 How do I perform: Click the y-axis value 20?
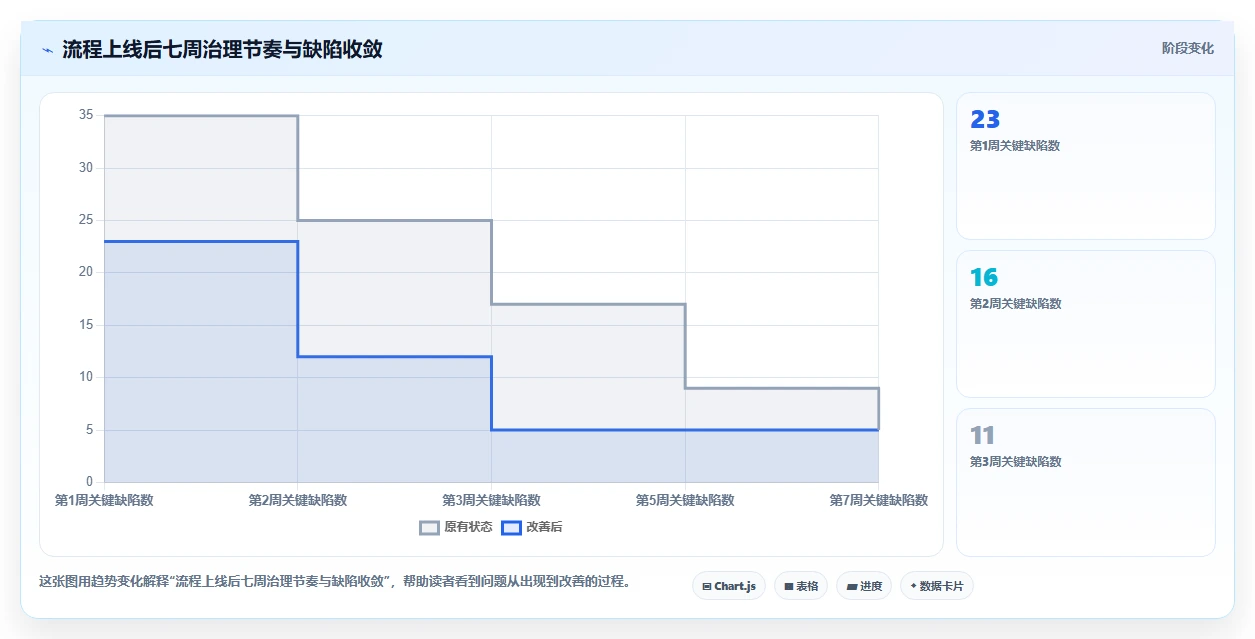click(86, 272)
